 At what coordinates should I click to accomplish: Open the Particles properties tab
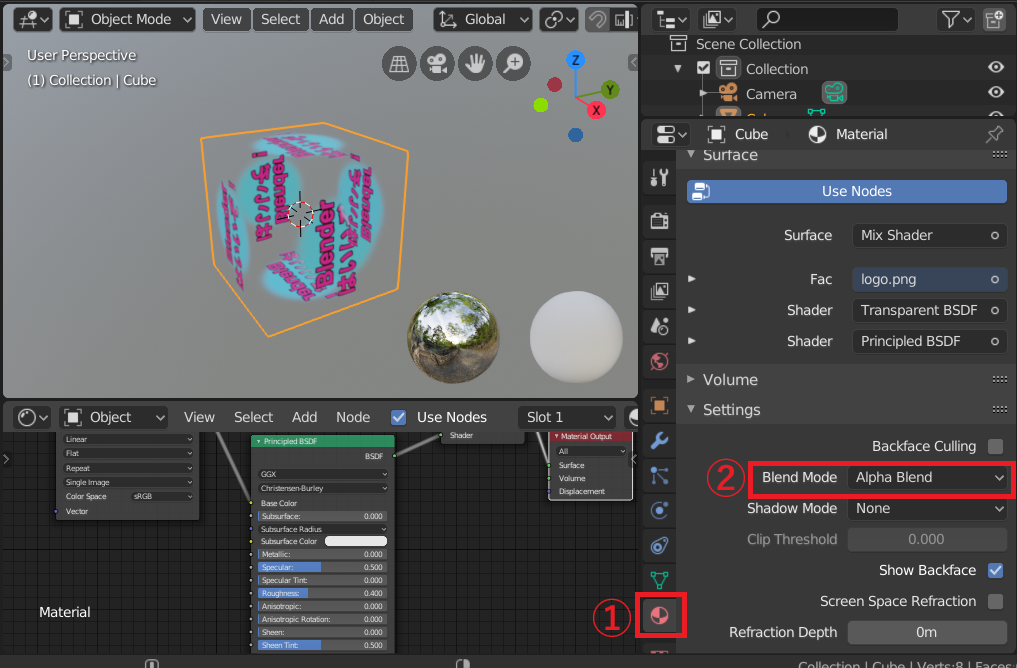[x=659, y=476]
